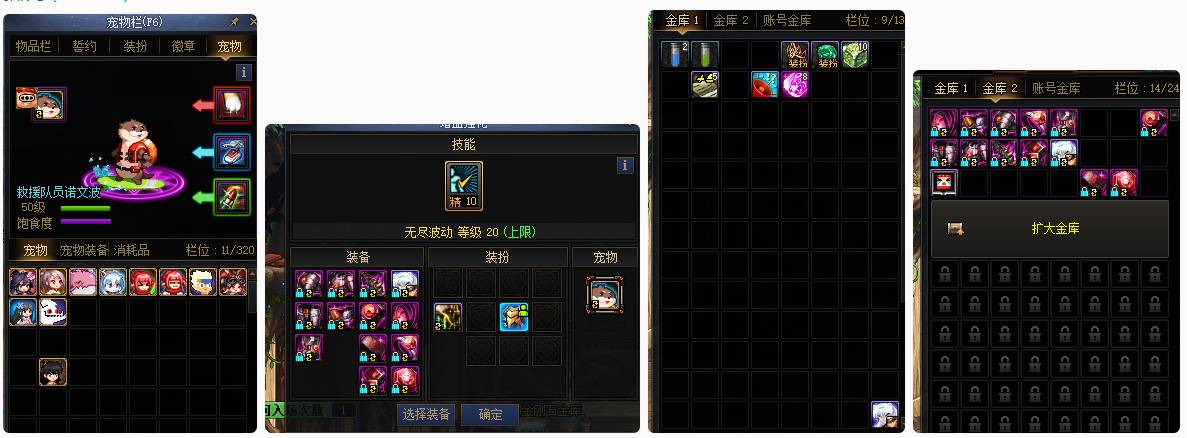Image resolution: width=1187 pixels, height=438 pixels.
Task: Click the white-haired avatar in vault corner
Action: pos(885,415)
